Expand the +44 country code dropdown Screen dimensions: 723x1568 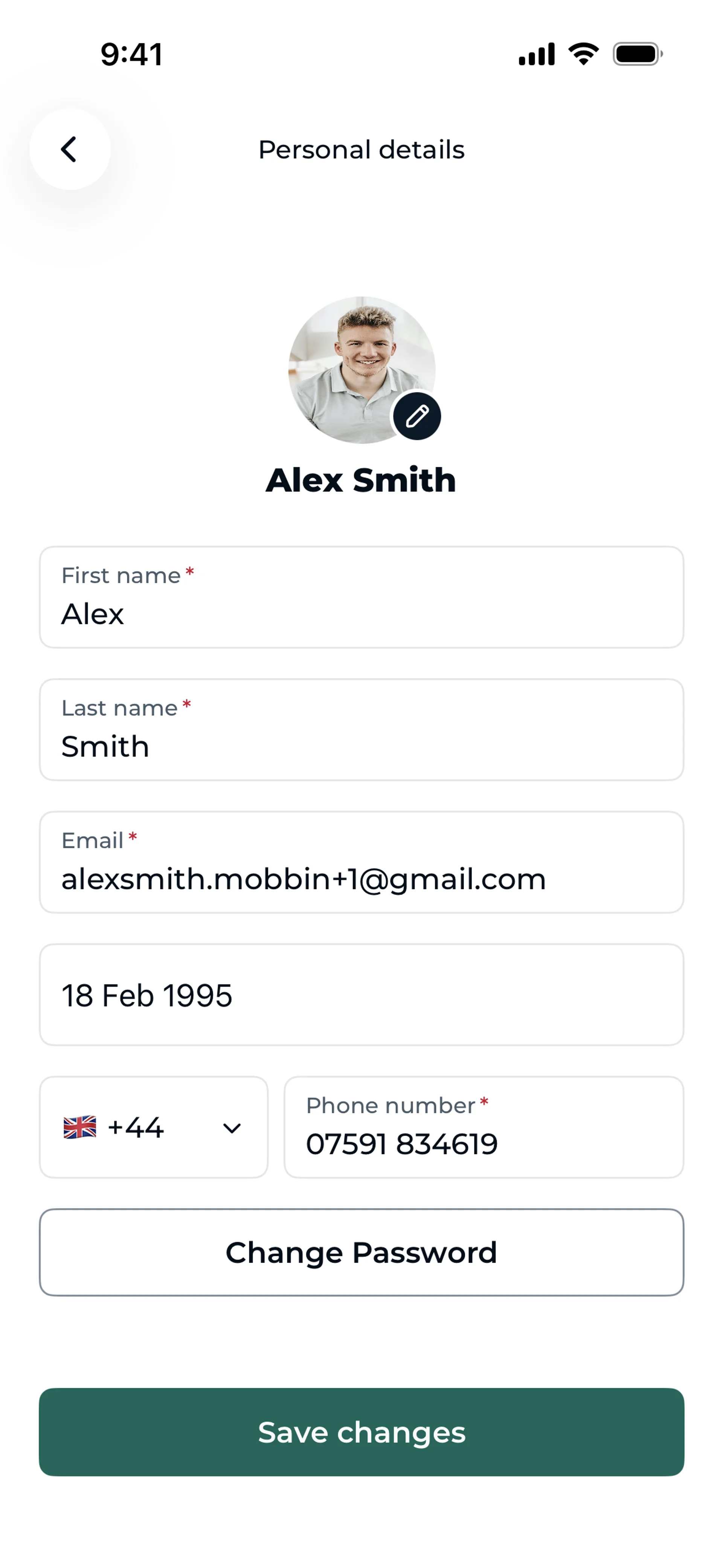pos(154,1127)
